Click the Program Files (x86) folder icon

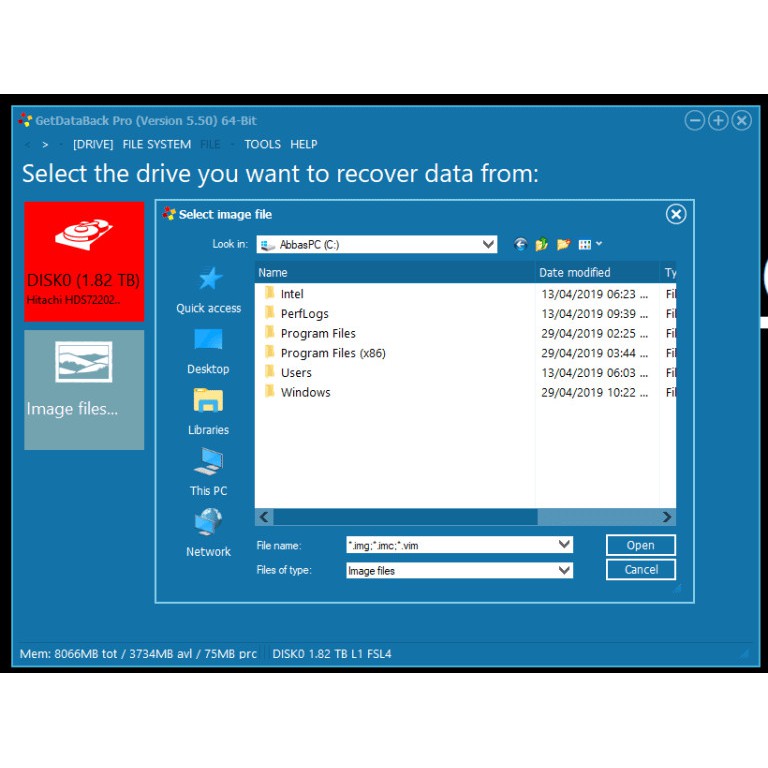[269, 352]
